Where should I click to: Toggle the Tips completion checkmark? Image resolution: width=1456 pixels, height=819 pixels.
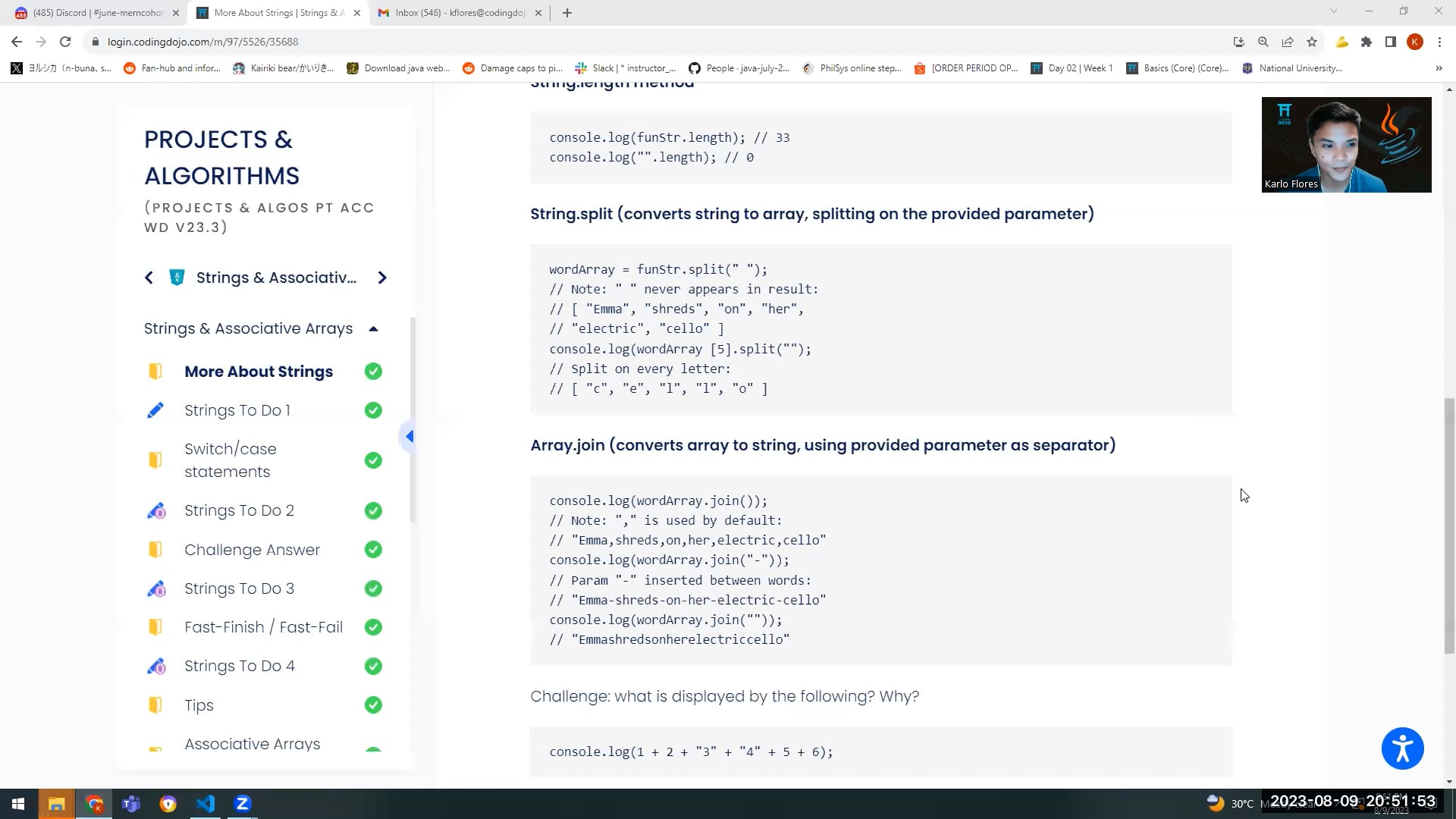[x=373, y=705]
